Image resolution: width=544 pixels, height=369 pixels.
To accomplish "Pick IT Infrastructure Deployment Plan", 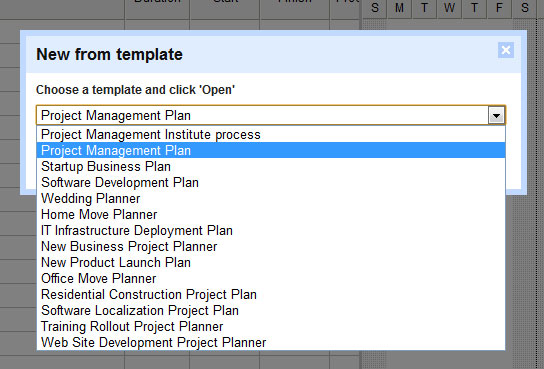I will (x=271, y=230).
